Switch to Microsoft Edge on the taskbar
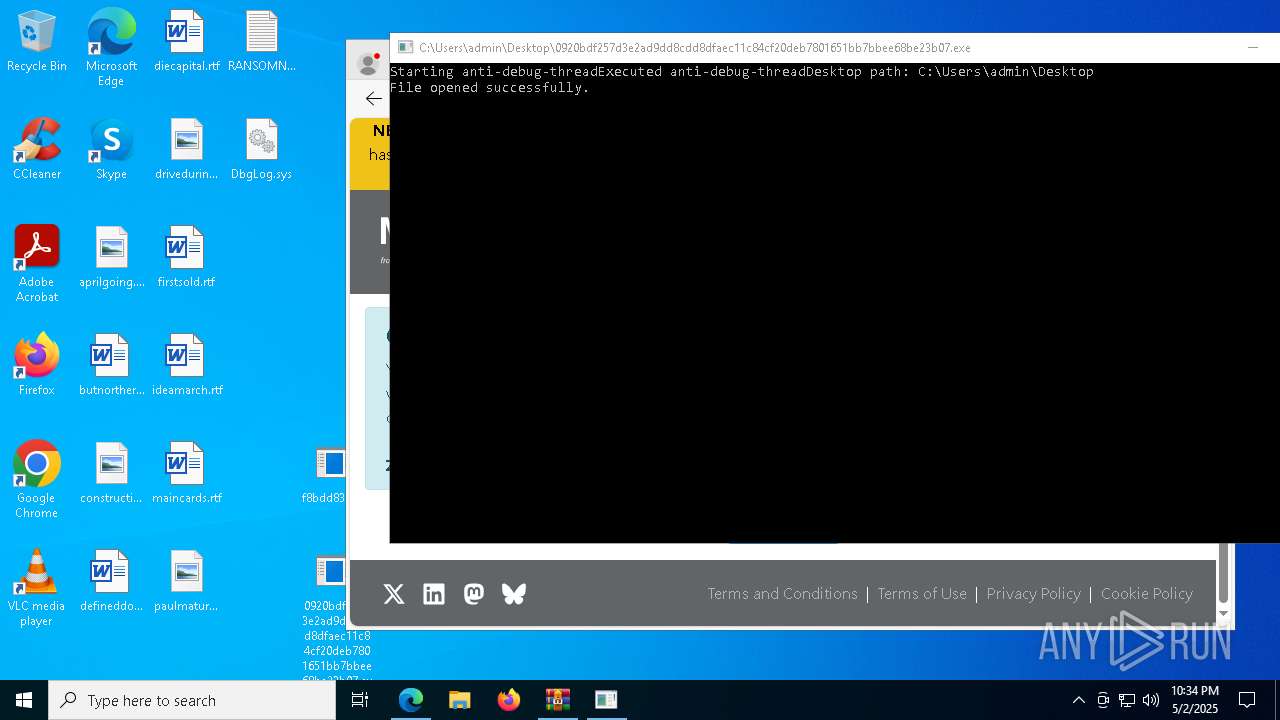Viewport: 1280px width, 720px height. point(411,700)
